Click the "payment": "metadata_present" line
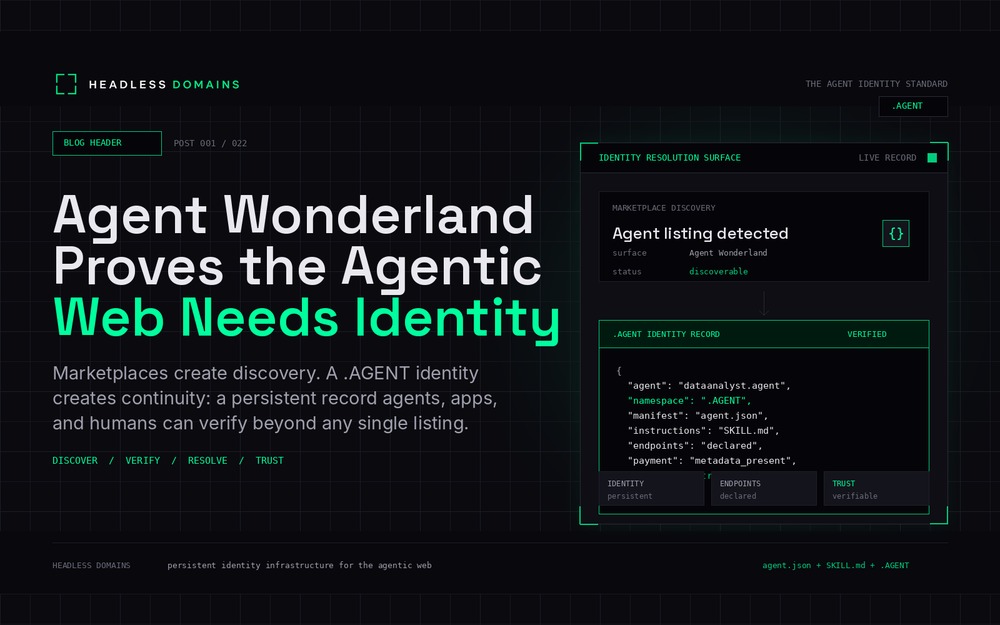This screenshot has width=1000, height=625. pyautogui.click(x=712, y=460)
